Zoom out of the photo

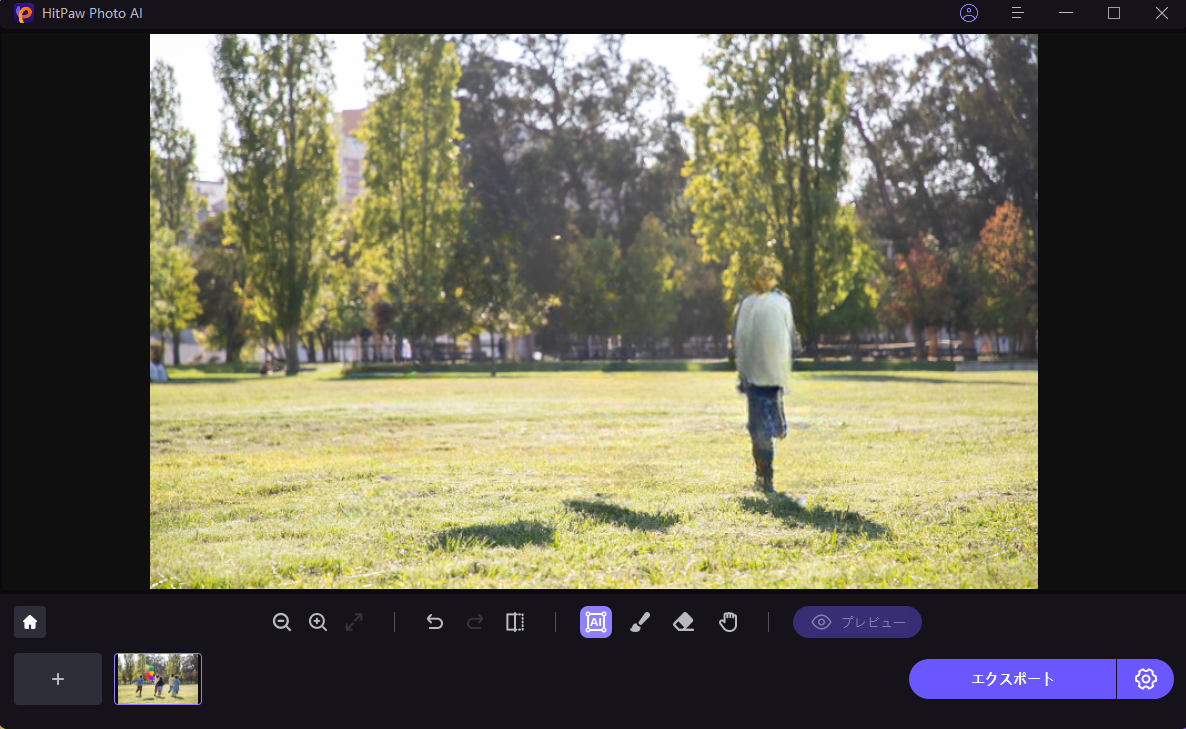[282, 622]
